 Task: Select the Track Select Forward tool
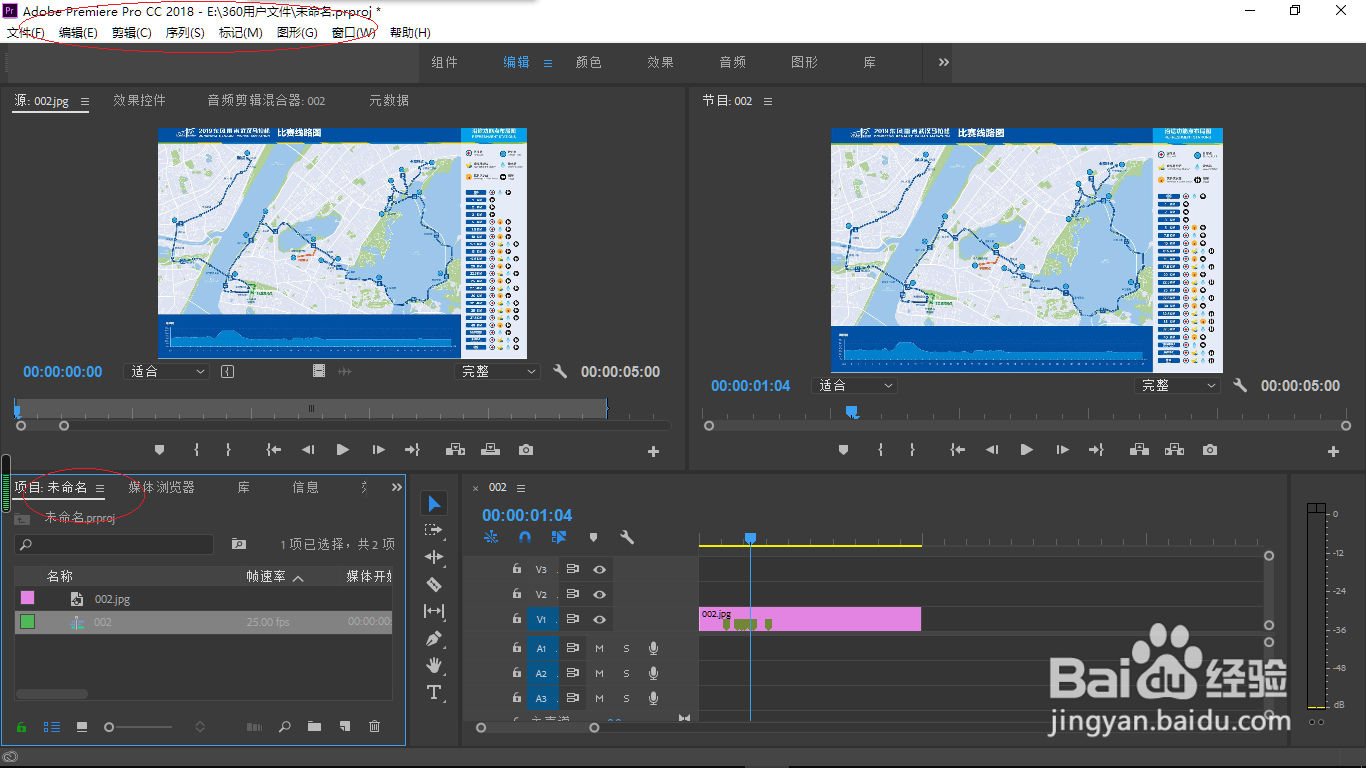click(x=434, y=530)
